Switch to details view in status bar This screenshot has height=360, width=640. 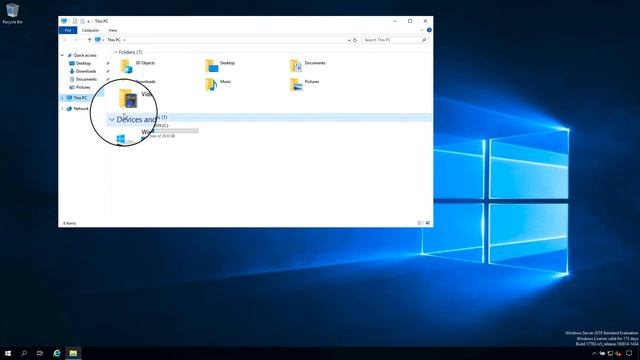[x=420, y=223]
